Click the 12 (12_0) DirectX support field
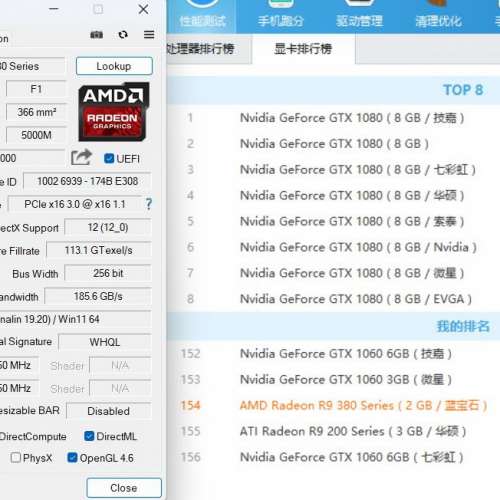Screen dimensions: 500x500 [108, 227]
